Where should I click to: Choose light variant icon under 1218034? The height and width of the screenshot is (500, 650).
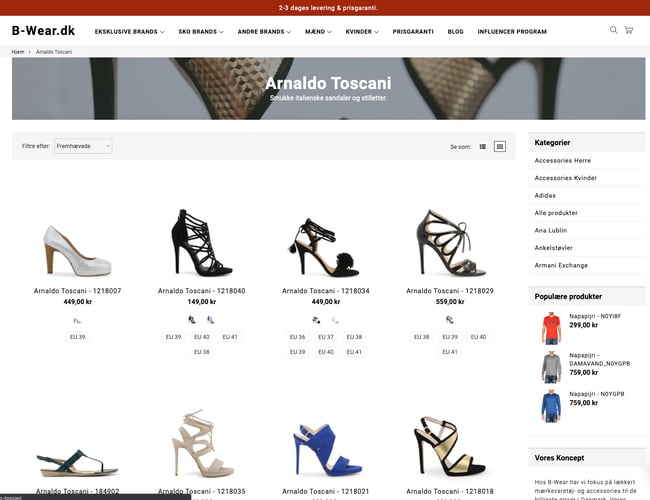pos(335,320)
